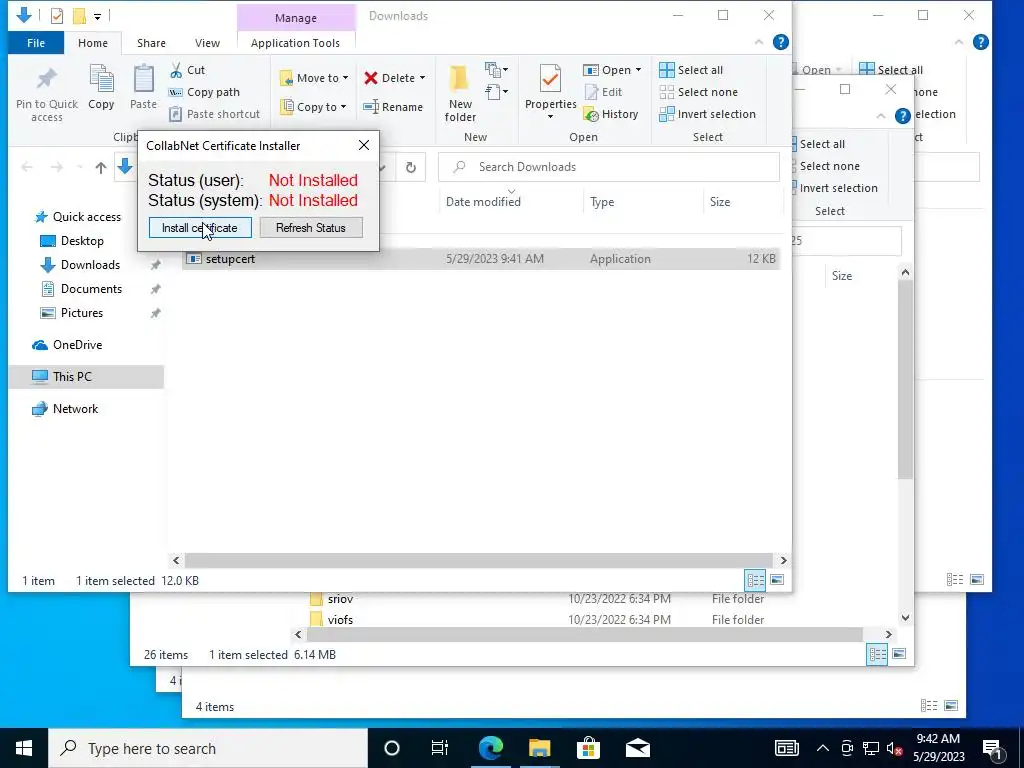Switch to the Share ribbon tab
Viewport: 1024px width, 768px height.
[x=151, y=43]
